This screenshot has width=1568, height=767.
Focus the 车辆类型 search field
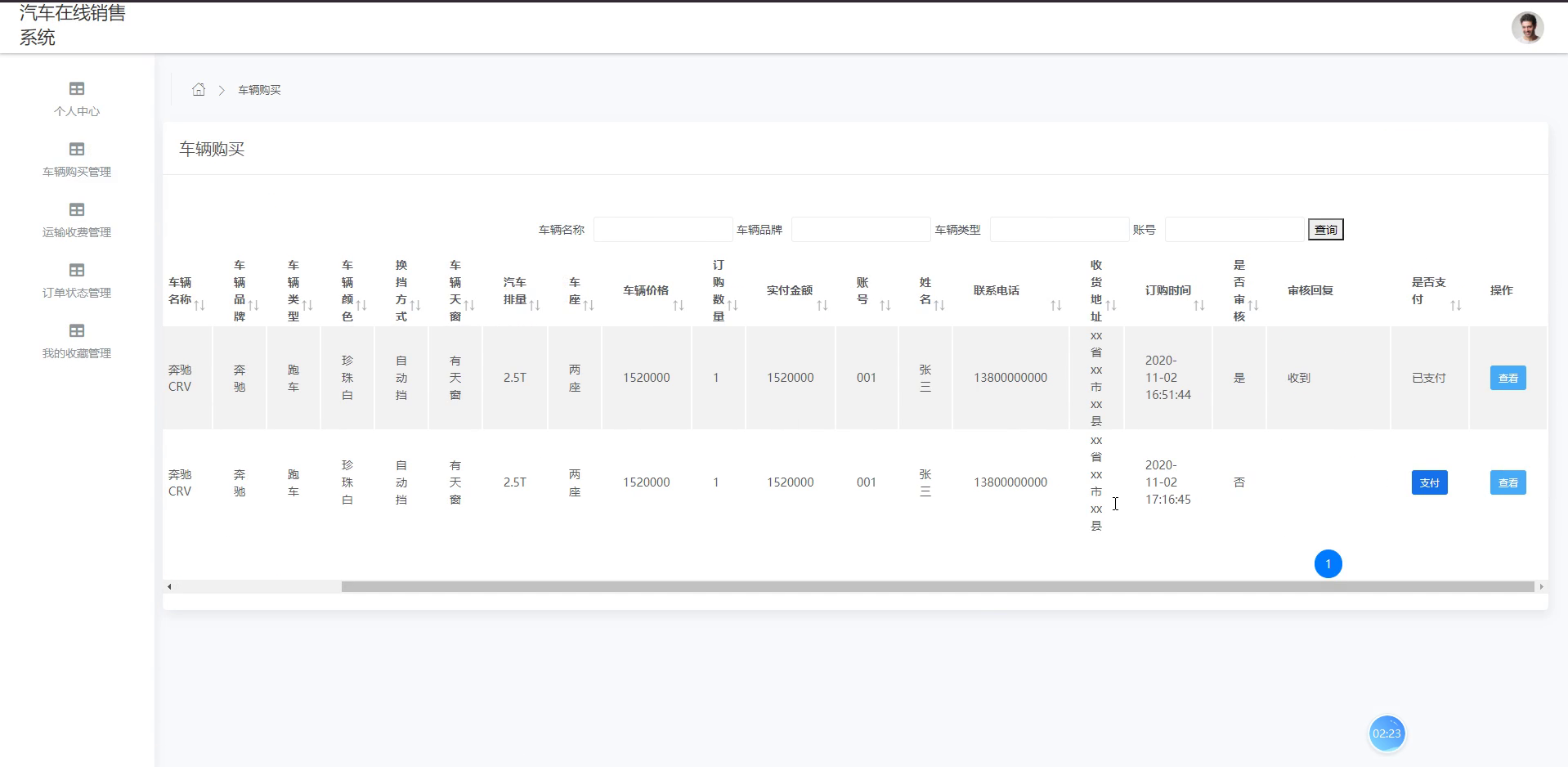pyautogui.click(x=1060, y=230)
